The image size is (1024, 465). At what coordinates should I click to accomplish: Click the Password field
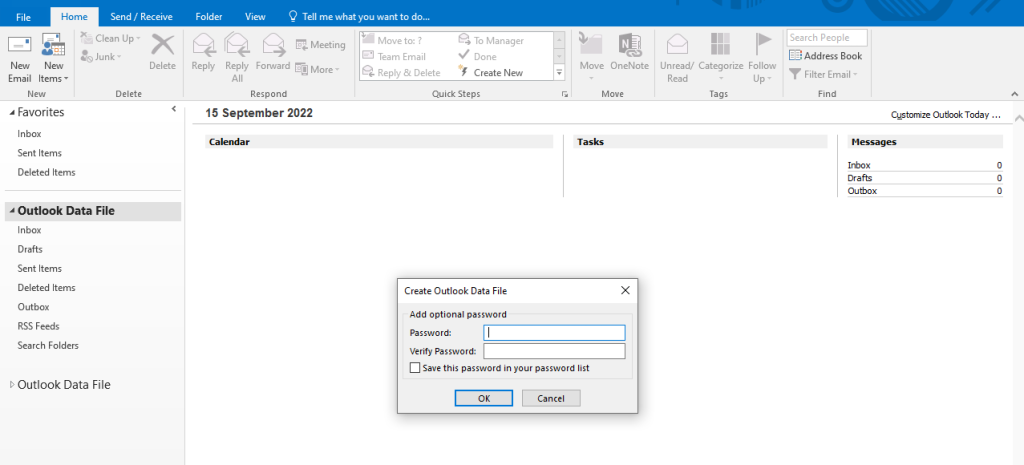point(554,332)
